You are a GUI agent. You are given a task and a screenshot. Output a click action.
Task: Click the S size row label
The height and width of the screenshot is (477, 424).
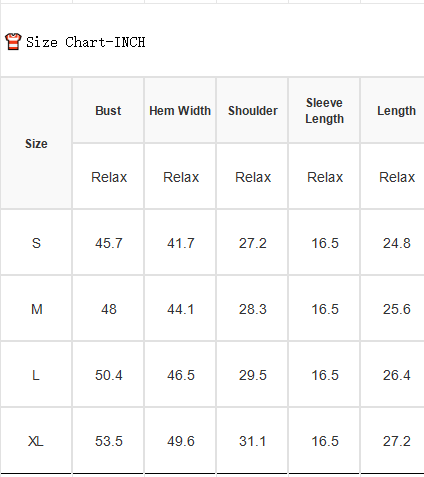pos(36,243)
